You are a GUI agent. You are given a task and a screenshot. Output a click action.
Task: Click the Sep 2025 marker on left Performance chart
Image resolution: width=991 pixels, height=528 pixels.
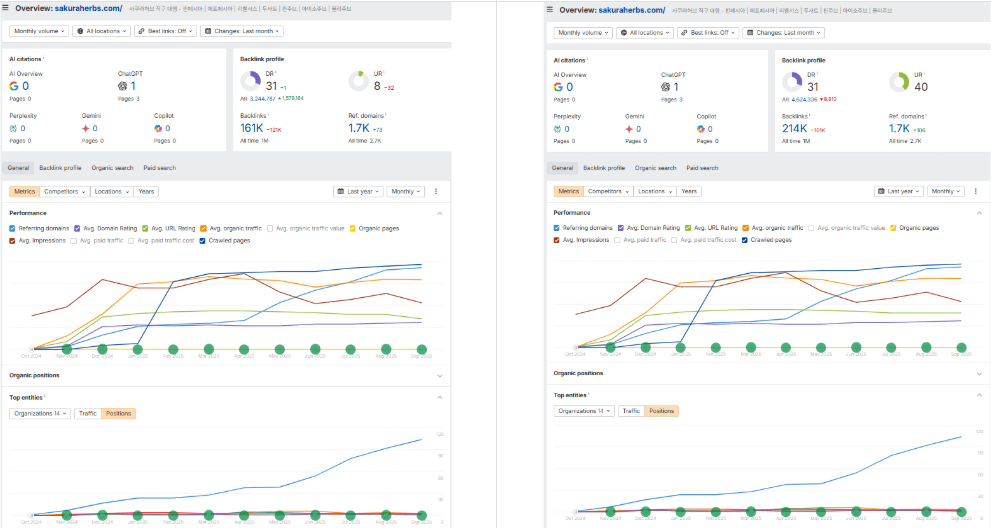421,350
